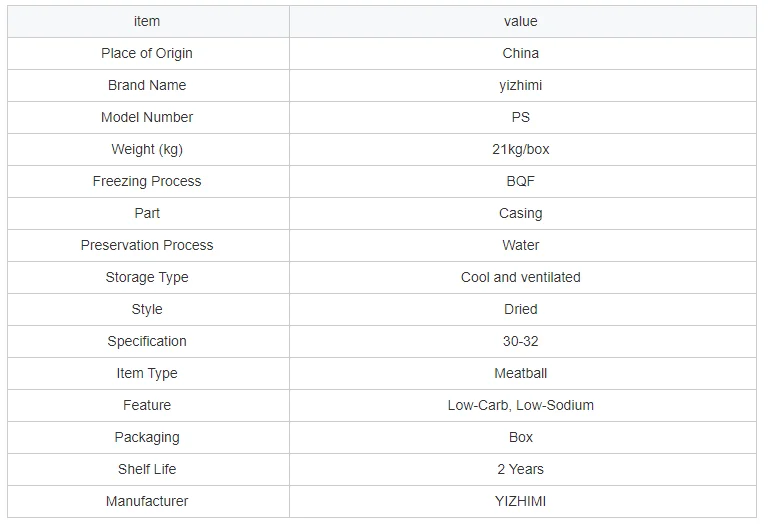Screen dimensions: 773x524
Task: Click the '30-32' specification value
Action: 520,341
